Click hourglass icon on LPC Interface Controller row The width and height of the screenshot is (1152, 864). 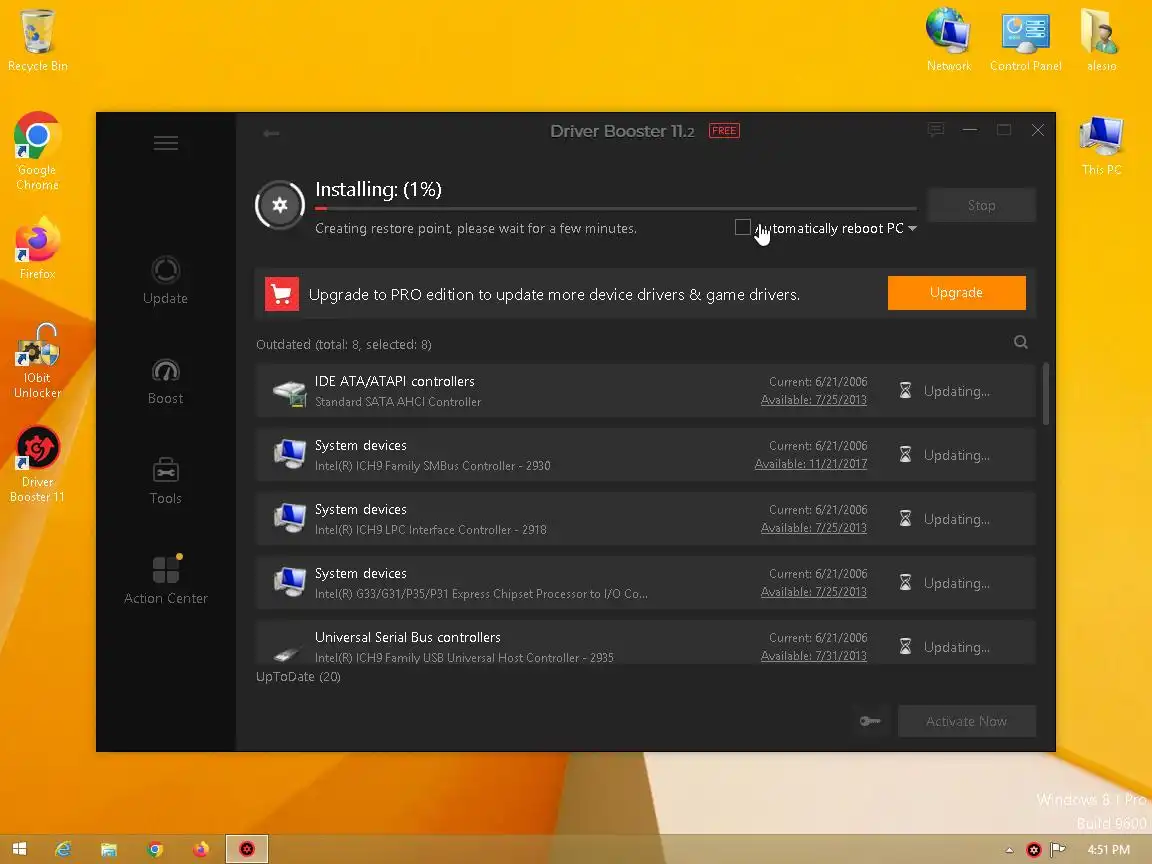pyautogui.click(x=905, y=519)
